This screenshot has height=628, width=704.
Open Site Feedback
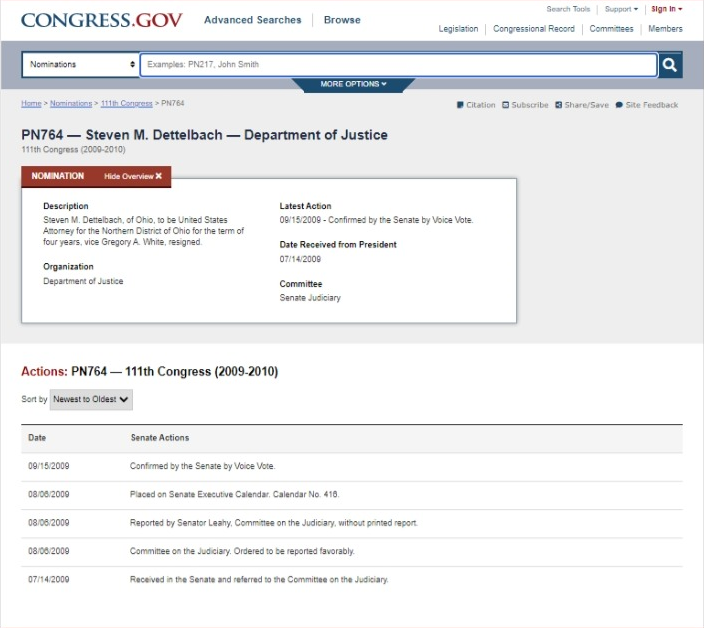coord(647,105)
